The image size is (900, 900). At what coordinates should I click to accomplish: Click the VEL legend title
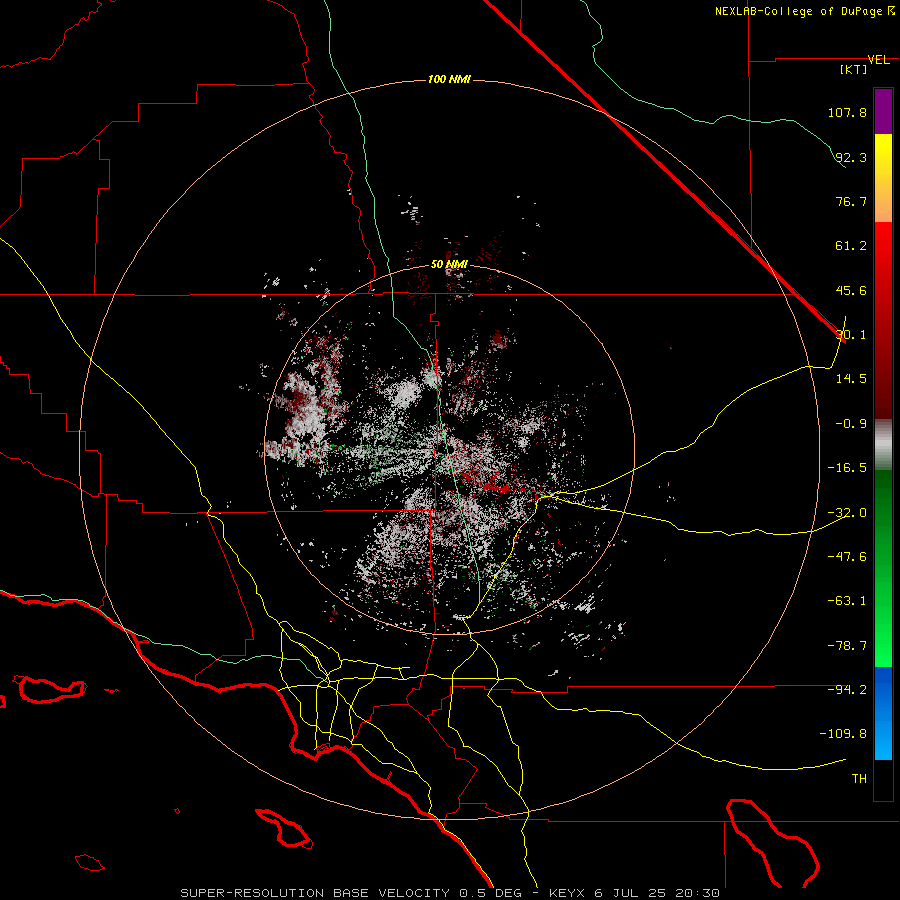pos(878,60)
